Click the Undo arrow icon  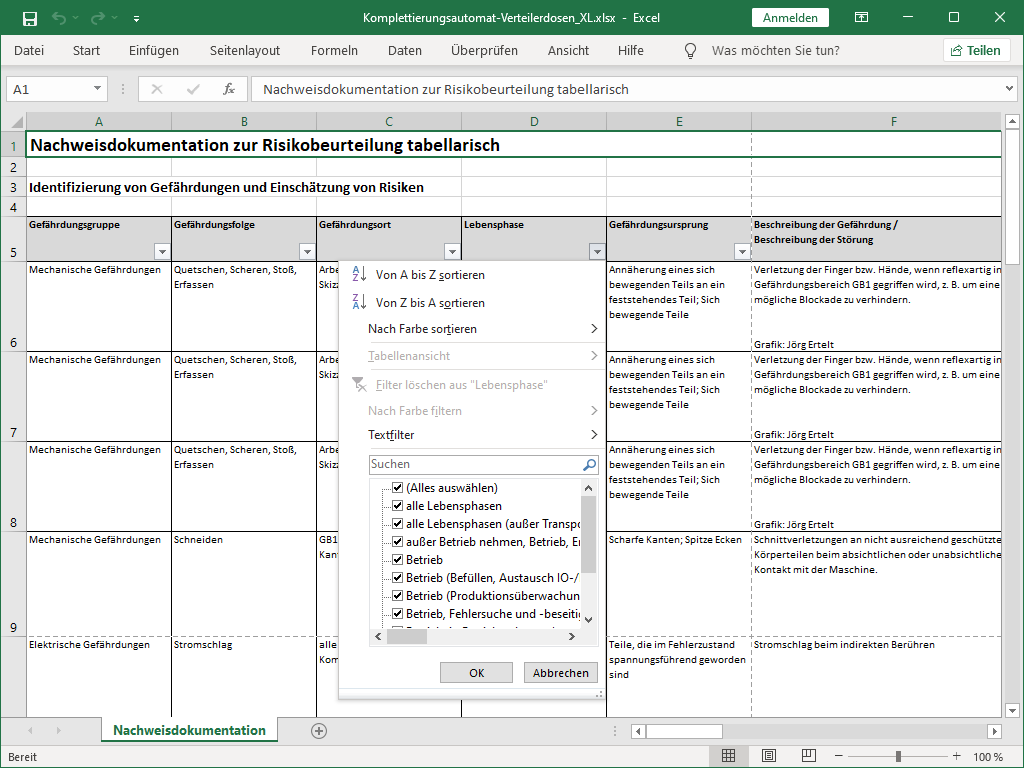click(59, 18)
